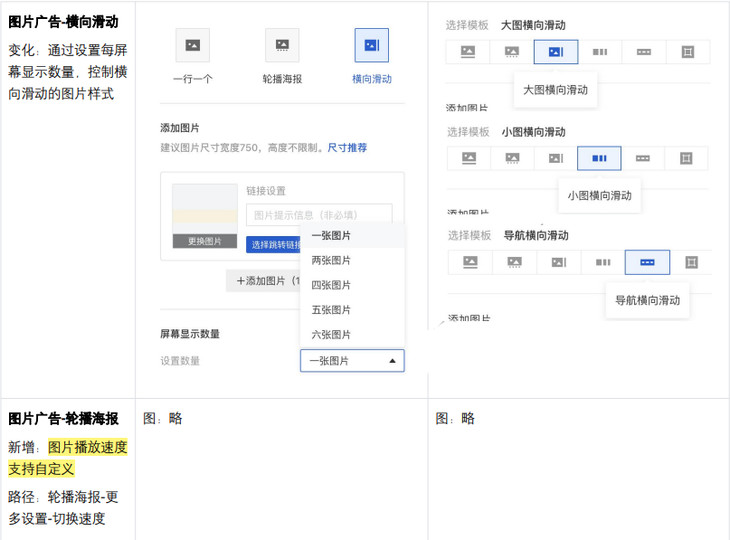Open the 设置数量 dropdown box
Image resolution: width=730 pixels, height=540 pixels.
tap(352, 361)
